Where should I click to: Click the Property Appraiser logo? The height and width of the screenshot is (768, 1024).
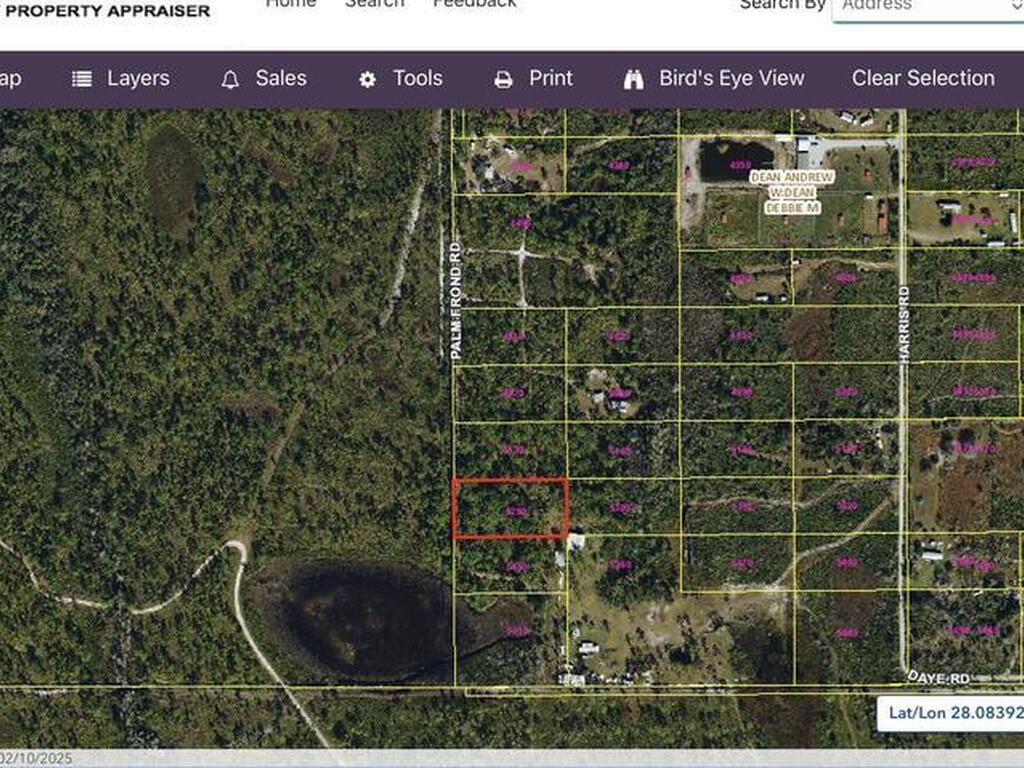tap(108, 10)
